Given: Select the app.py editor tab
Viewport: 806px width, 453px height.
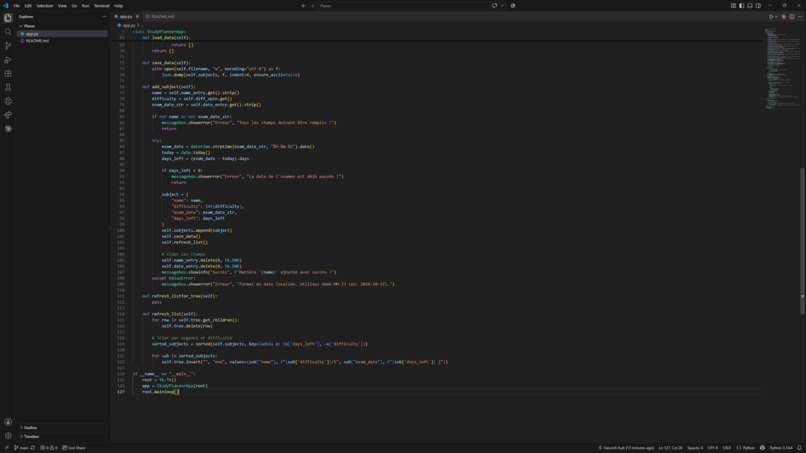Looking at the screenshot, I should point(125,16).
